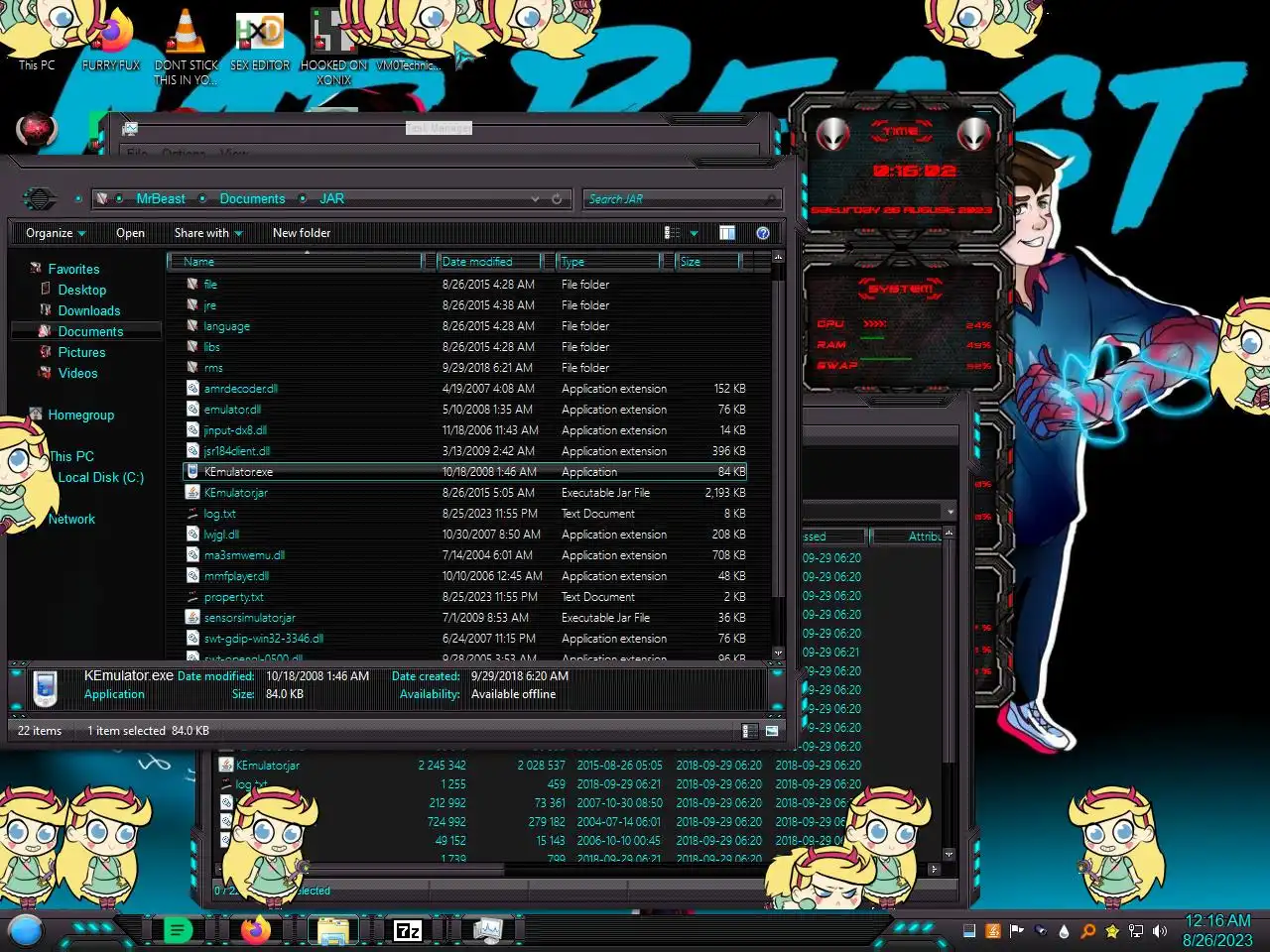
Task: Go to MrBeast breadcrumb
Action: pyautogui.click(x=161, y=199)
